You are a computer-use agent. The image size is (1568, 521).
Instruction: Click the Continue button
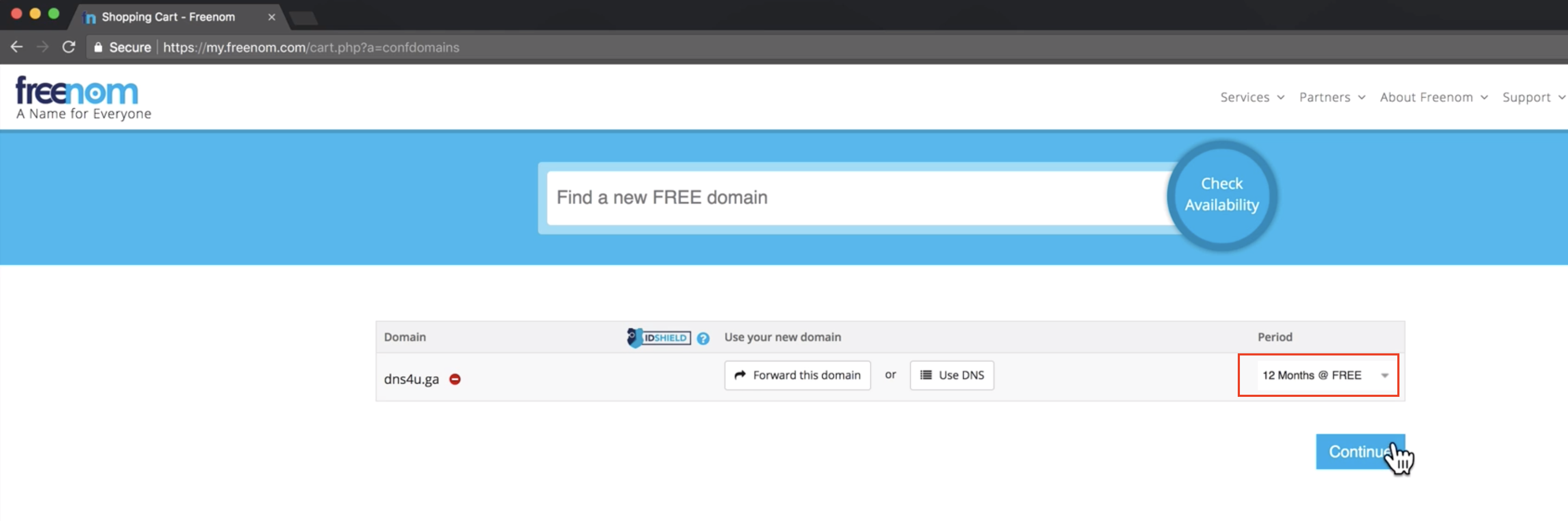coord(1360,451)
